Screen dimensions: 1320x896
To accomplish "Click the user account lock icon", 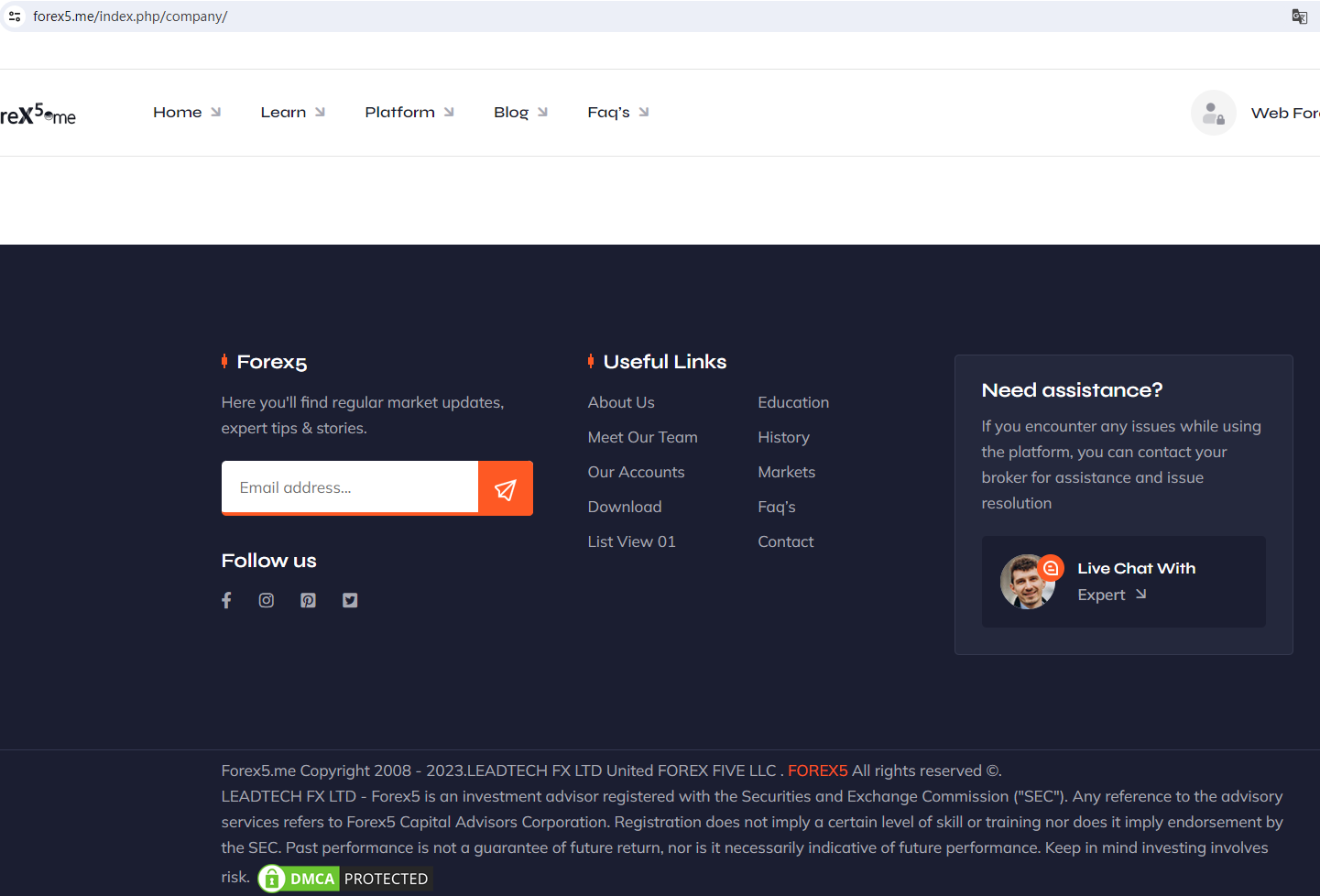I will point(1214,113).
